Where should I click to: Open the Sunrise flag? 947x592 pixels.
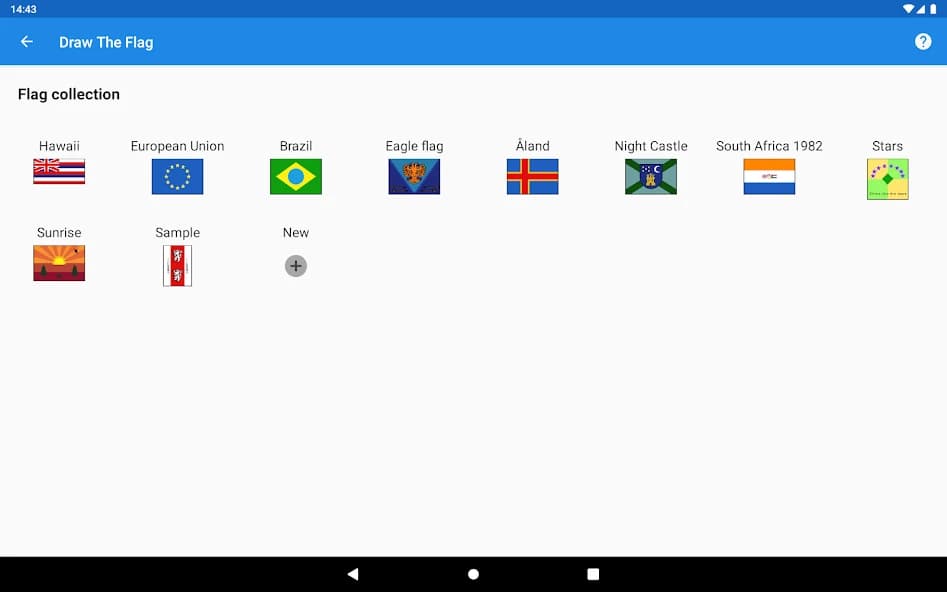click(59, 263)
